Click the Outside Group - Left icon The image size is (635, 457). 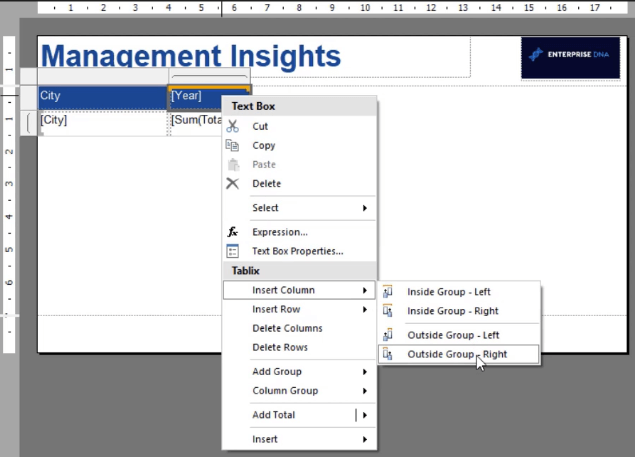coord(388,335)
